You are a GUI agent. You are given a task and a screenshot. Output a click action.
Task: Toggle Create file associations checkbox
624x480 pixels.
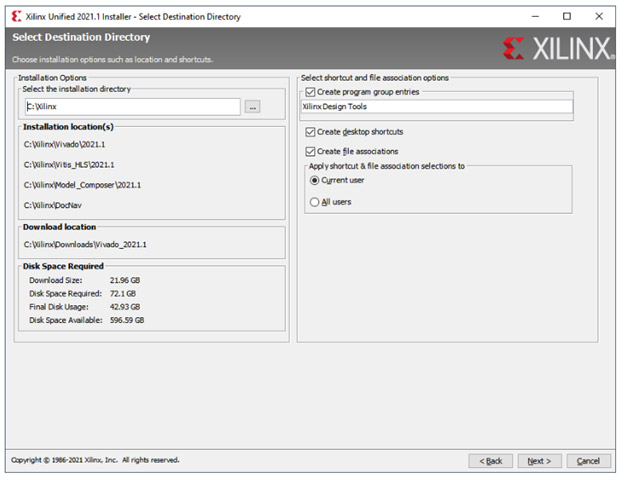pyautogui.click(x=310, y=151)
